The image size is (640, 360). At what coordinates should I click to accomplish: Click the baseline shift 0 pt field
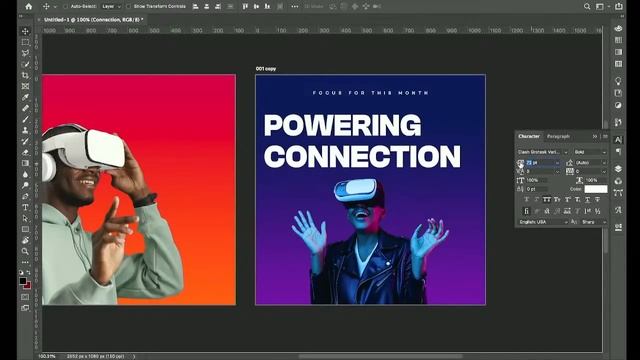pyautogui.click(x=536, y=189)
